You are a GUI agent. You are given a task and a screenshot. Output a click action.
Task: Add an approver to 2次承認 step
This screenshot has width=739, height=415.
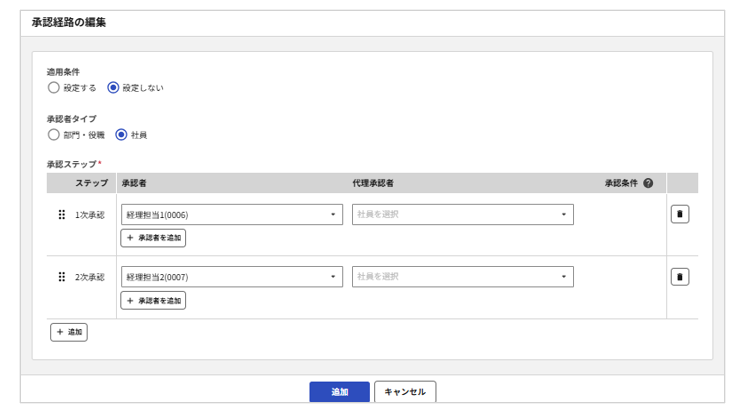pyautogui.click(x=153, y=300)
